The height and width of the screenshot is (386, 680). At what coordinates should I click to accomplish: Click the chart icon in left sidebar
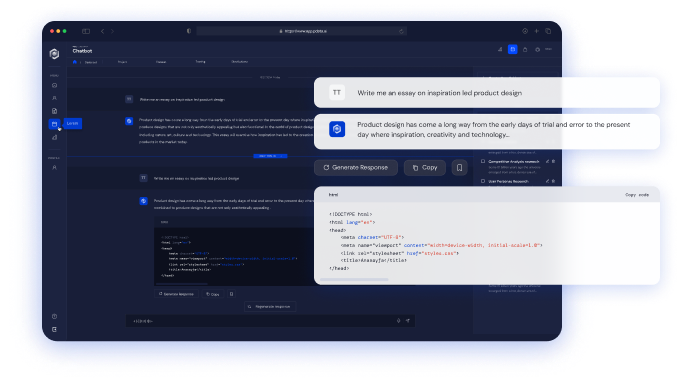pos(54,137)
